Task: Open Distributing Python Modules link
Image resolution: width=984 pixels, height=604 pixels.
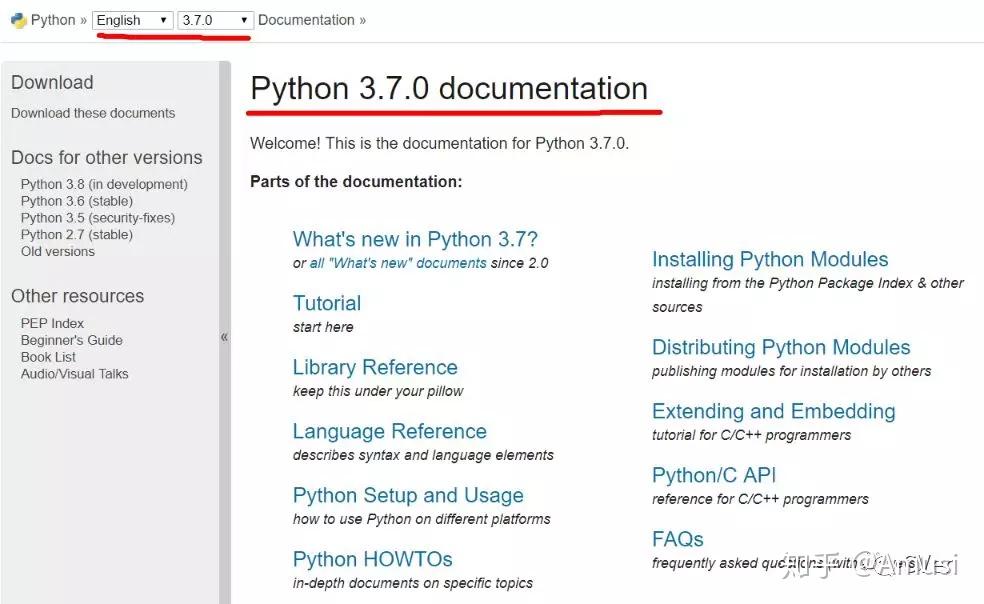Action: coord(781,347)
